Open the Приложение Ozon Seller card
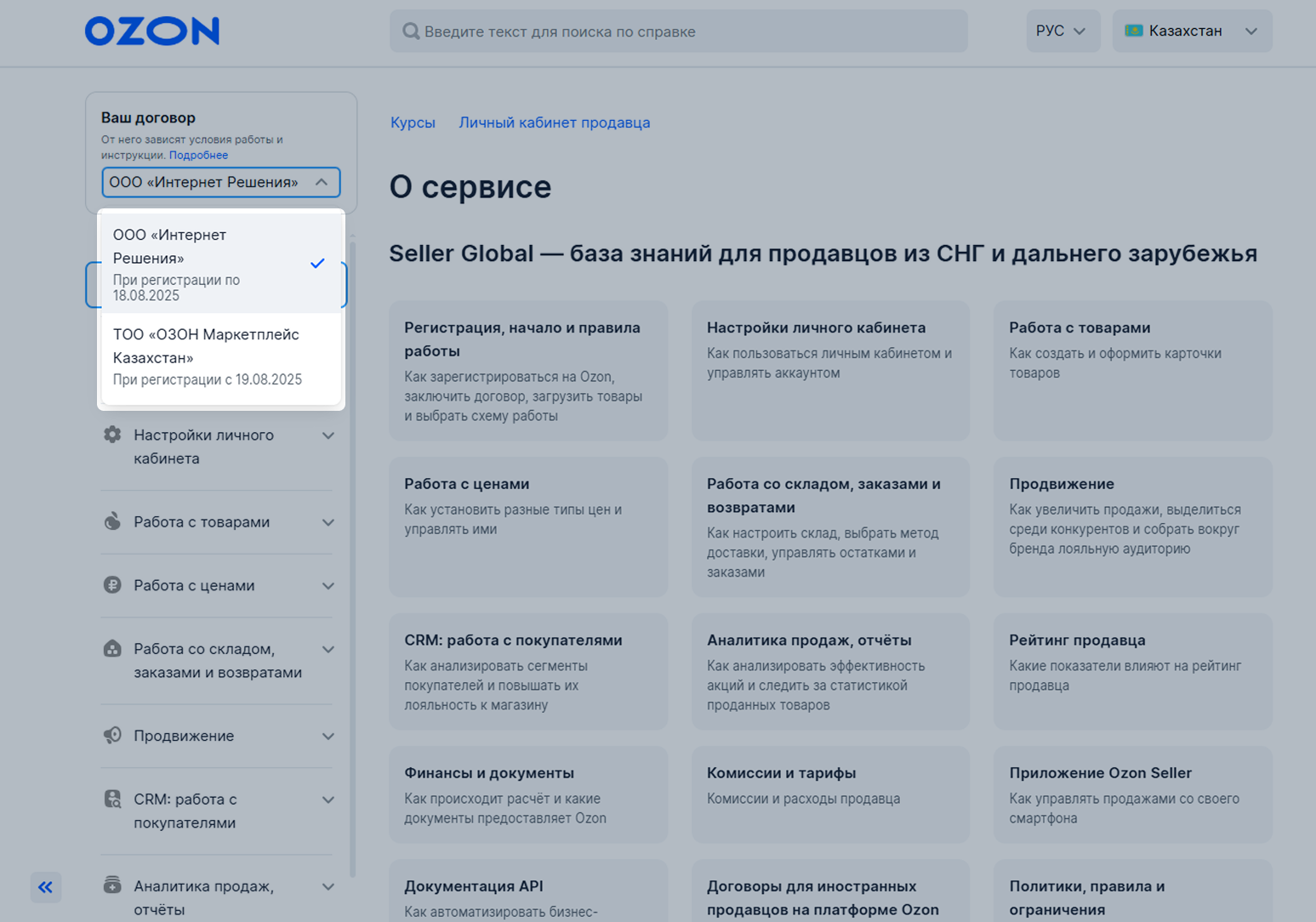 pyautogui.click(x=1133, y=794)
